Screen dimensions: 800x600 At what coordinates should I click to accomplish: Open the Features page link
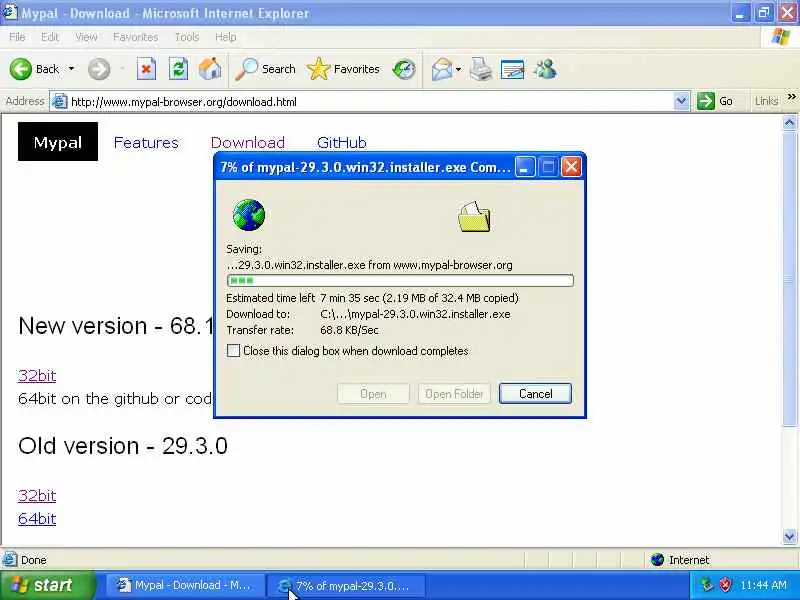146,142
